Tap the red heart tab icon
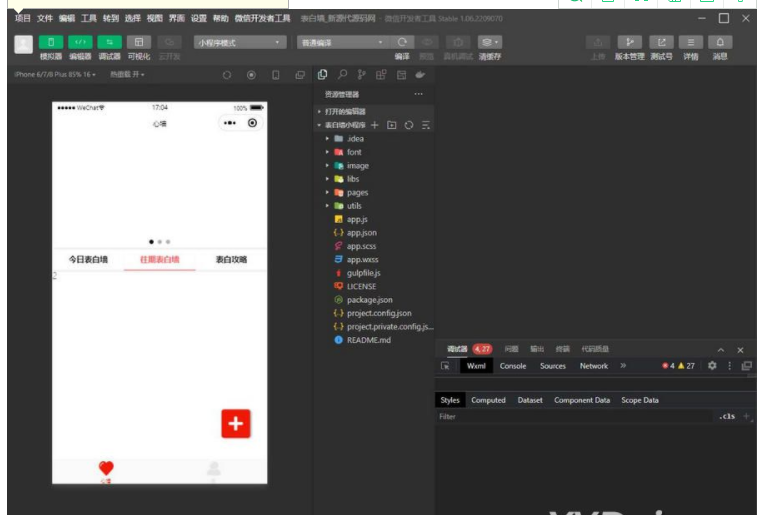The image size is (759, 515). click(106, 468)
